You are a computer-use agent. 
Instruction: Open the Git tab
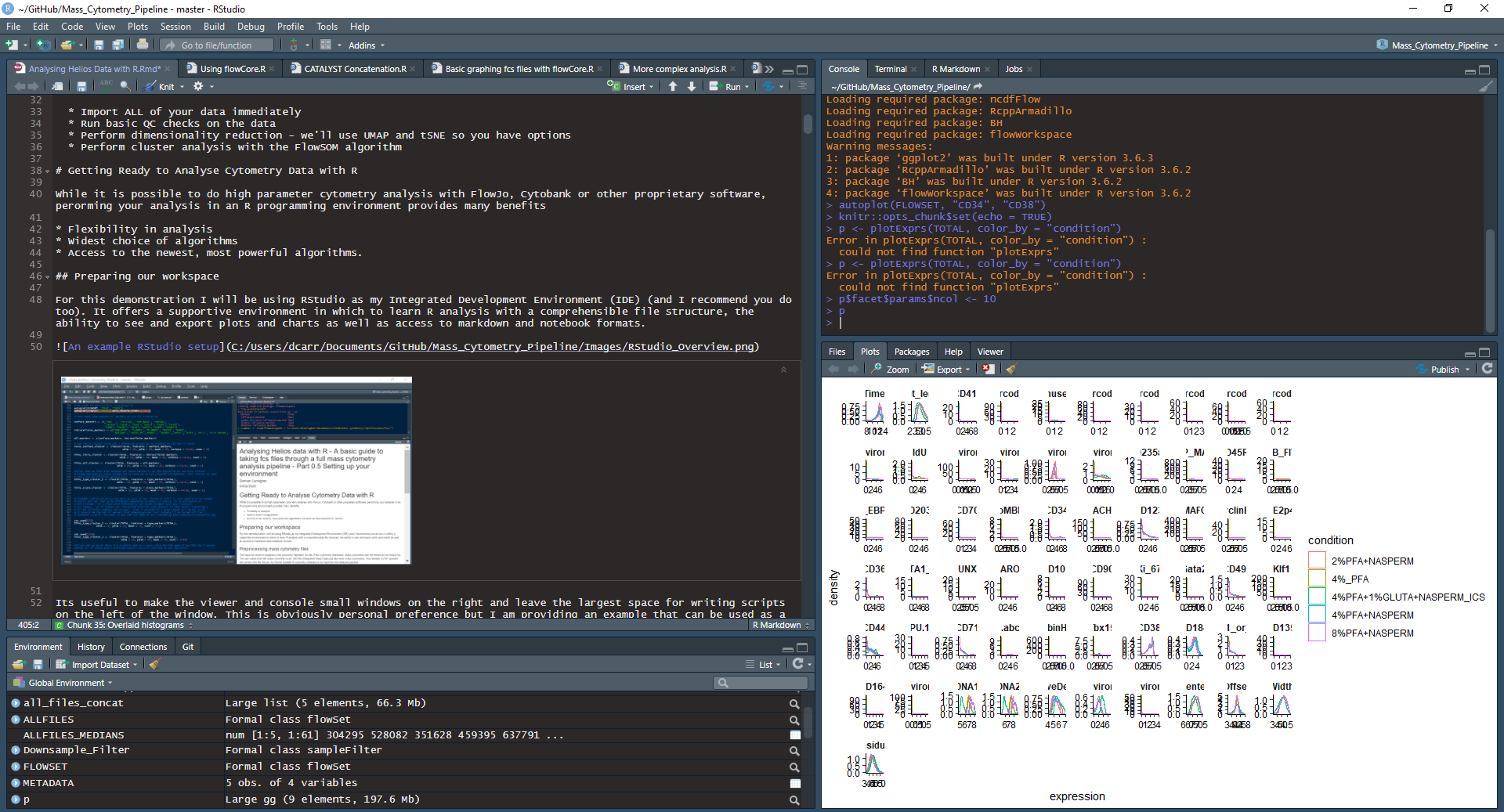pos(188,647)
